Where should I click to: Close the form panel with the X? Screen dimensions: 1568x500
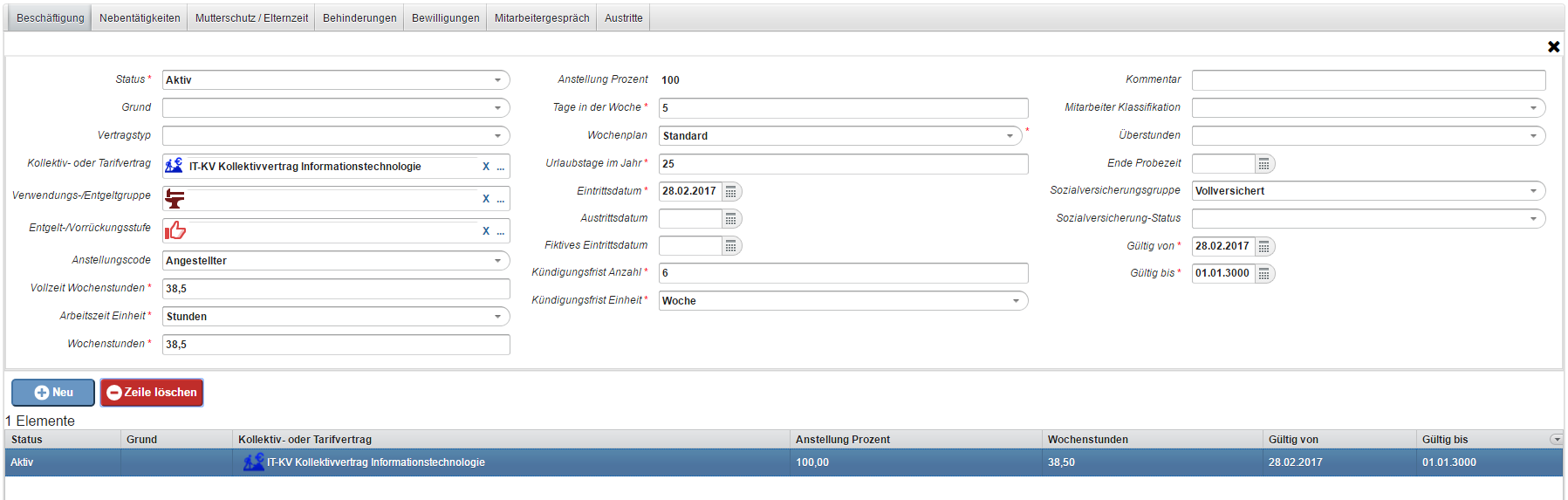coord(1553,46)
